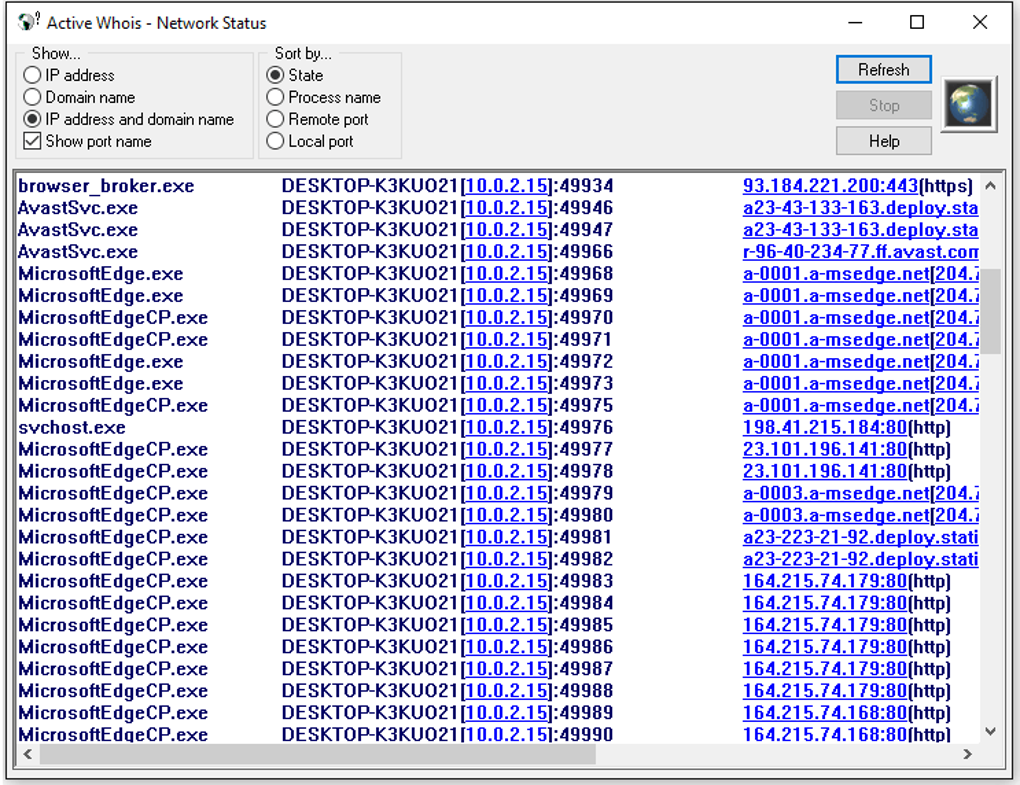
Task: Open the Help button
Action: coord(883,141)
